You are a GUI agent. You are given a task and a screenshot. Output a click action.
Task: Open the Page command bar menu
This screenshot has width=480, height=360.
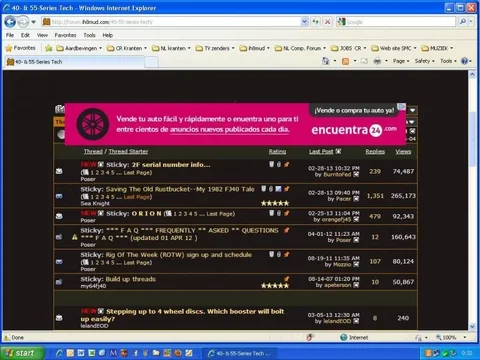pyautogui.click(x=401, y=61)
